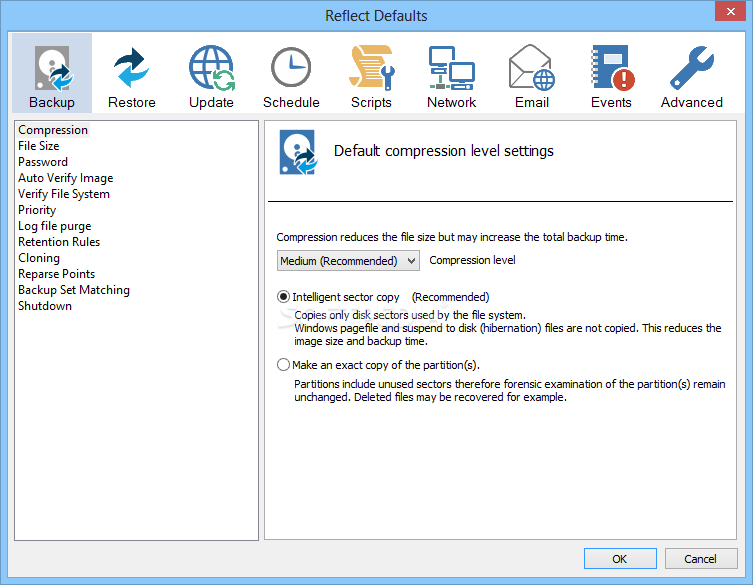The width and height of the screenshot is (753, 585).
Task: Click the disk icon beside compression heading
Action: coord(298,152)
